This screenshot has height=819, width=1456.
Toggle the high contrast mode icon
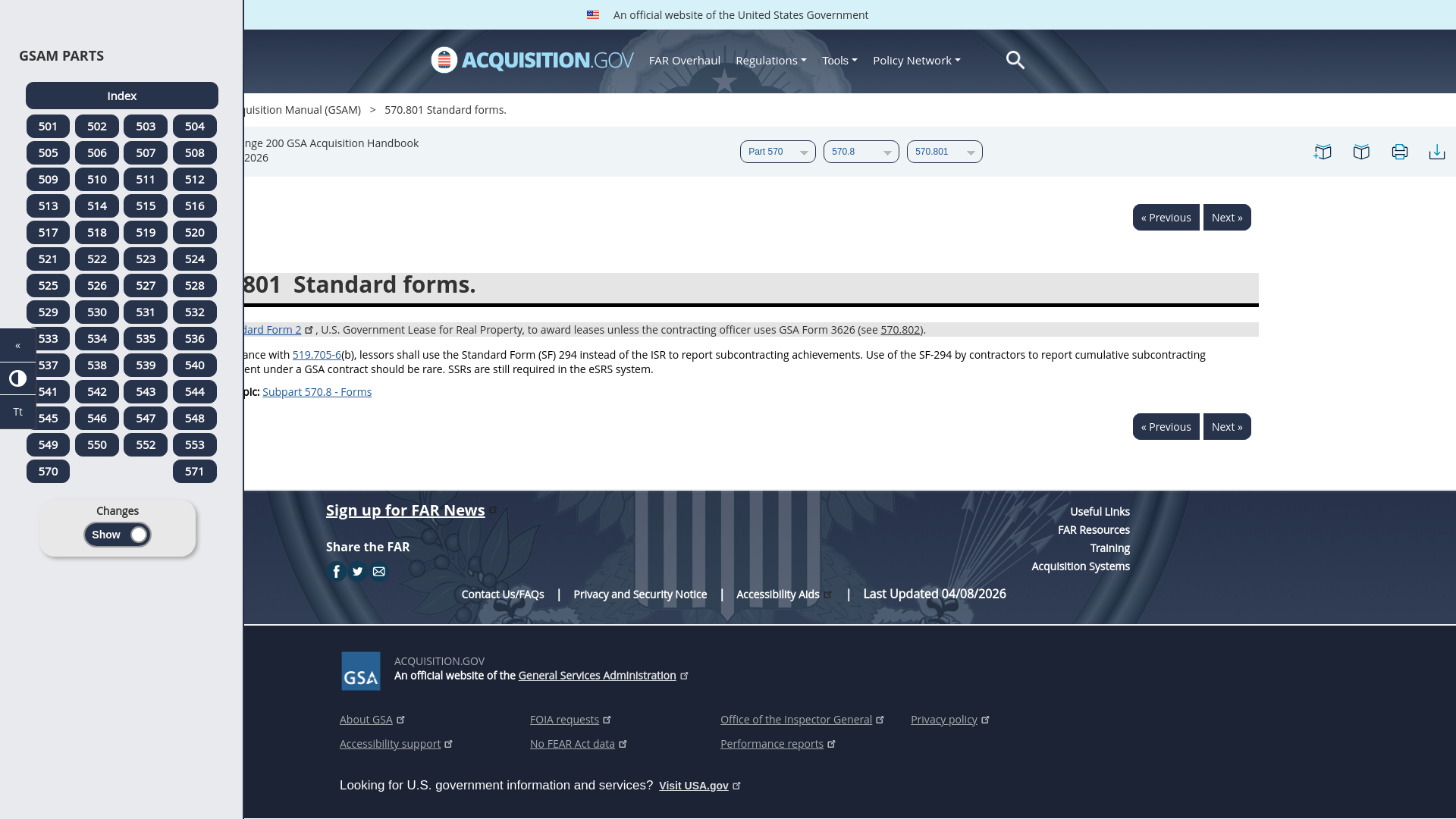(18, 378)
